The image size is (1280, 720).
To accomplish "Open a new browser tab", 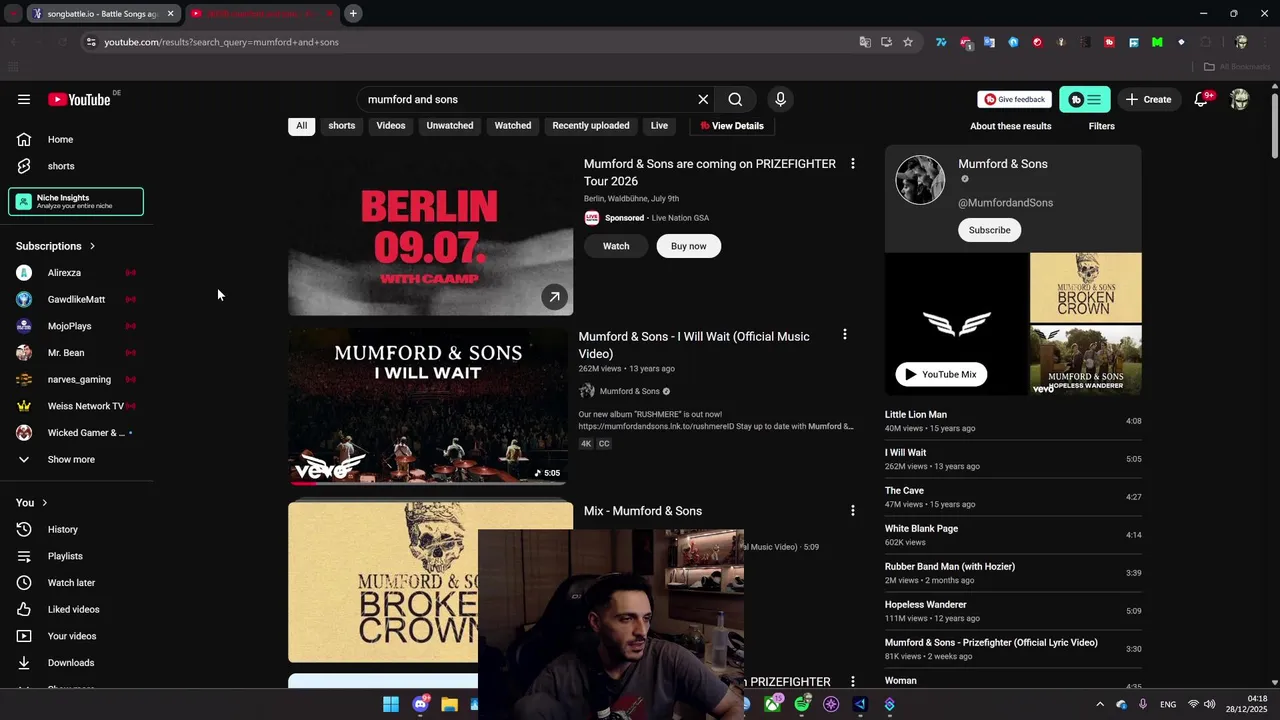I will tap(353, 14).
